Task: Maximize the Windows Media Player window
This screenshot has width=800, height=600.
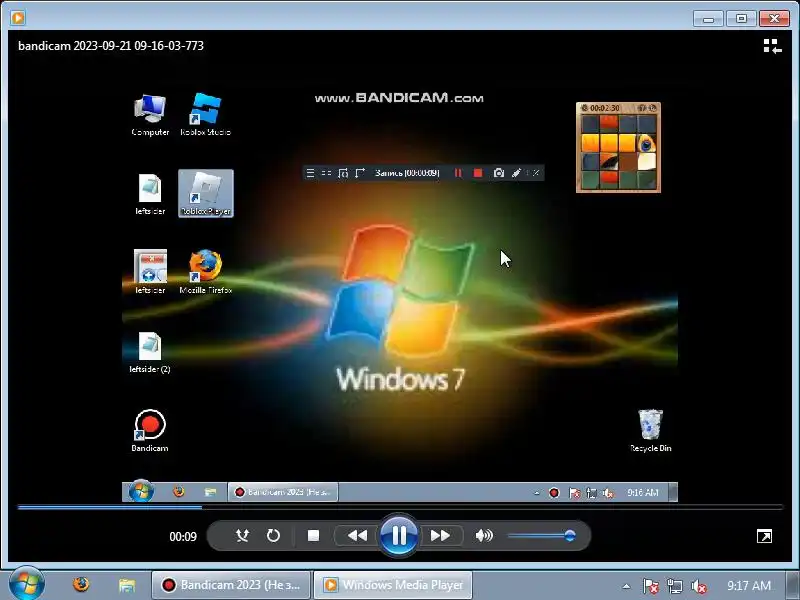Action: point(741,19)
